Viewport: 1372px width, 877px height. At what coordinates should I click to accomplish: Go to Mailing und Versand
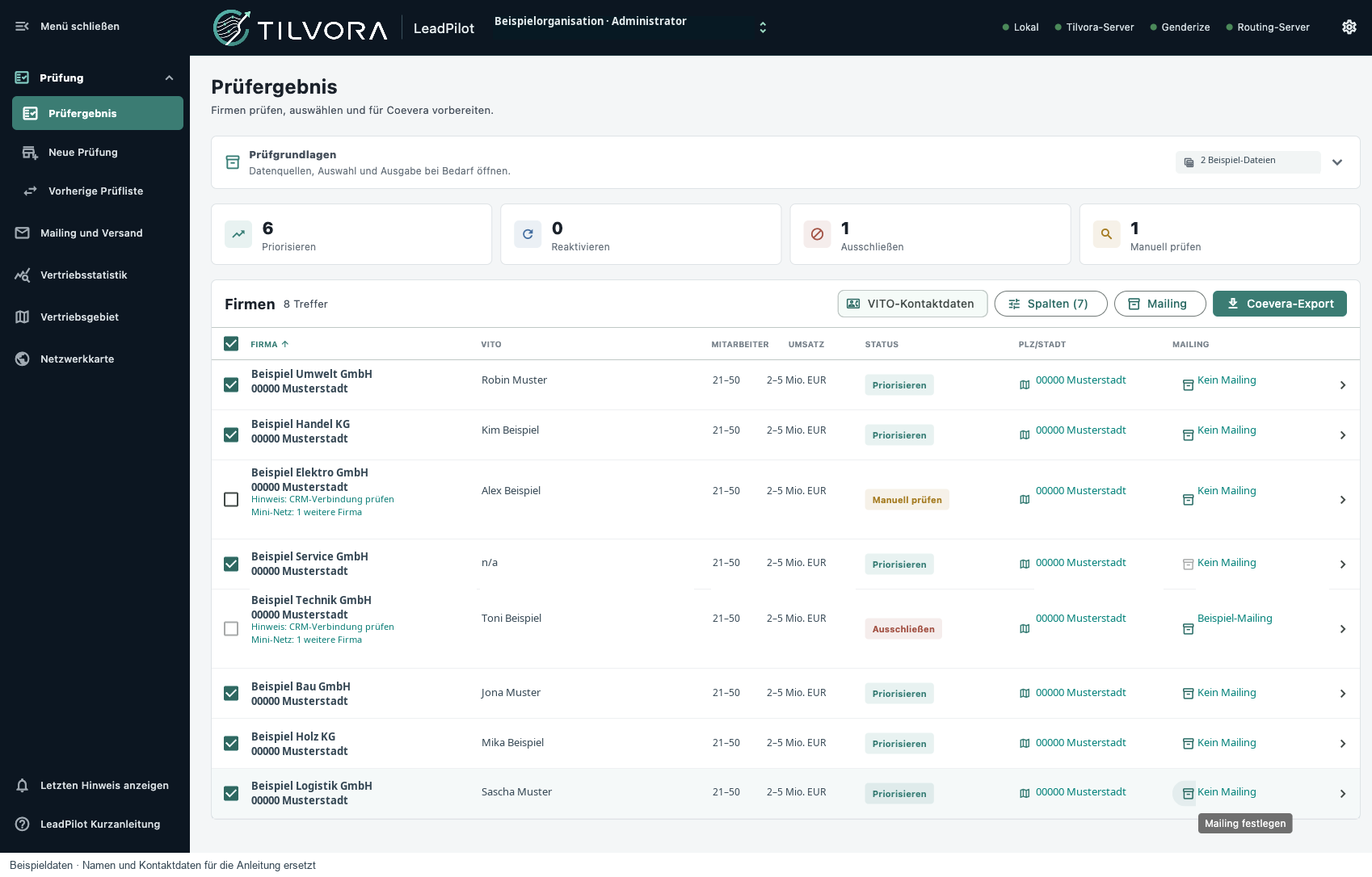point(95,233)
